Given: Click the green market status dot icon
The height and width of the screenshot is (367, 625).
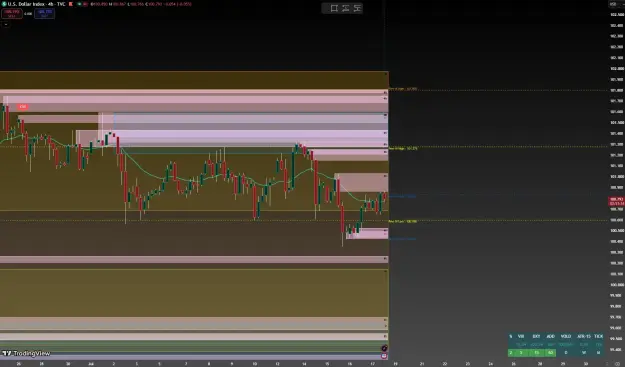Looking at the screenshot, I should click(79, 4).
